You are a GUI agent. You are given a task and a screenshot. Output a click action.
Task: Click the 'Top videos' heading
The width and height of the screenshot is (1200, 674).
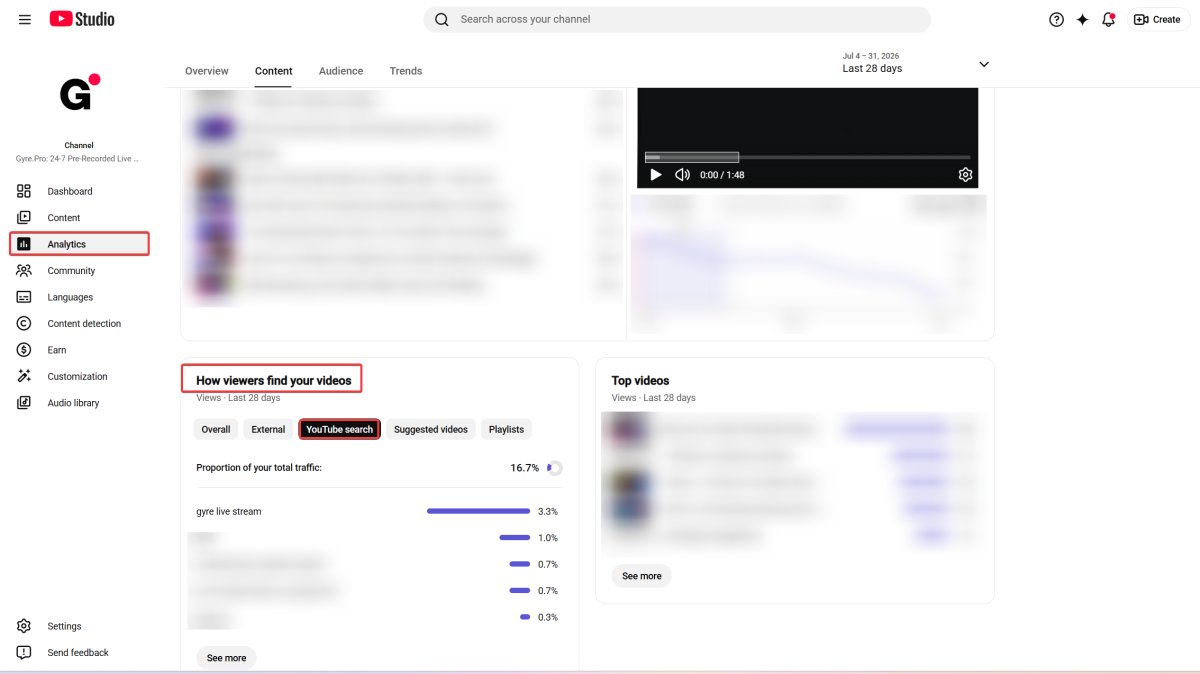(640, 380)
